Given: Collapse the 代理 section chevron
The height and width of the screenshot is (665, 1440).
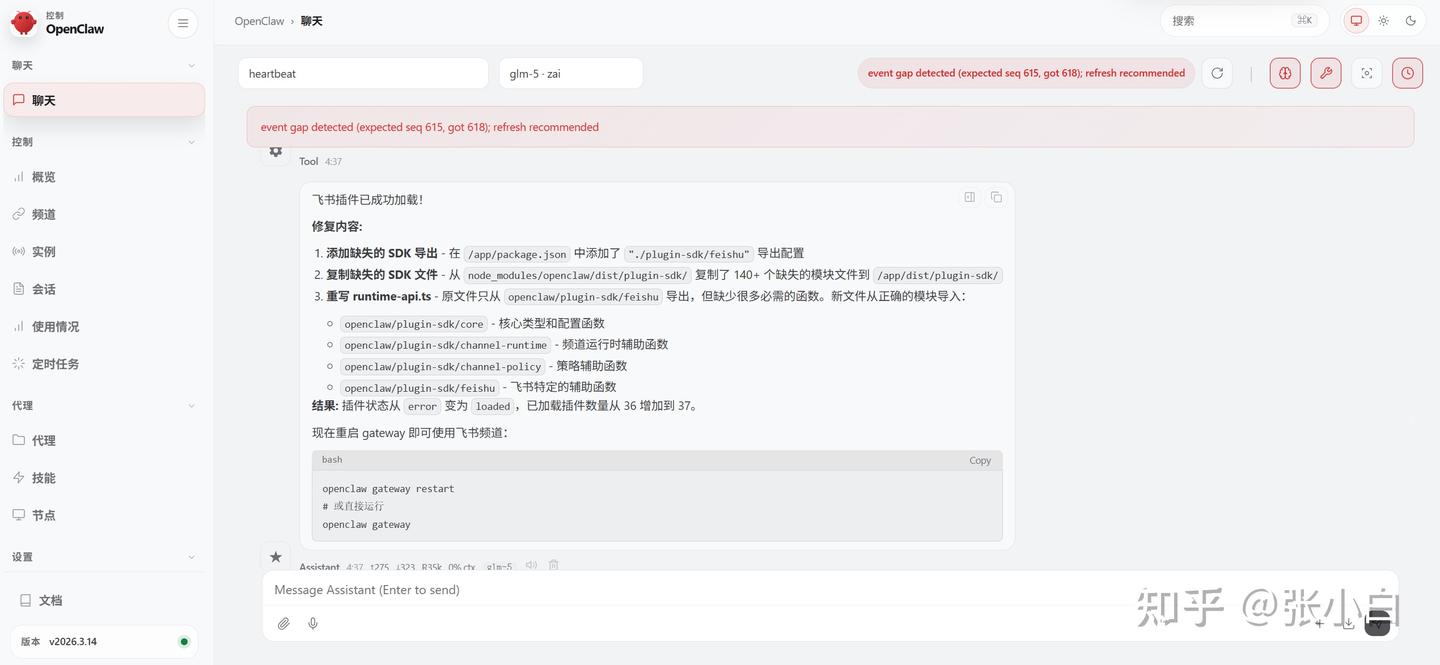Looking at the screenshot, I should 191,406.
